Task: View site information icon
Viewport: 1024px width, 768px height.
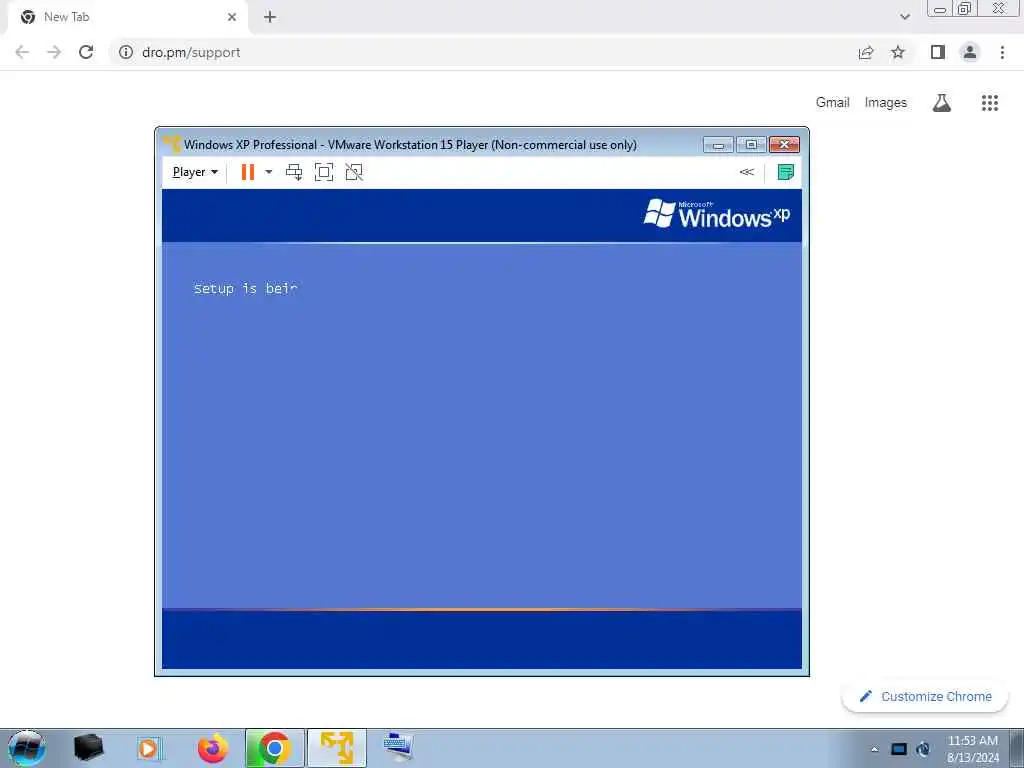Action: [x=126, y=52]
